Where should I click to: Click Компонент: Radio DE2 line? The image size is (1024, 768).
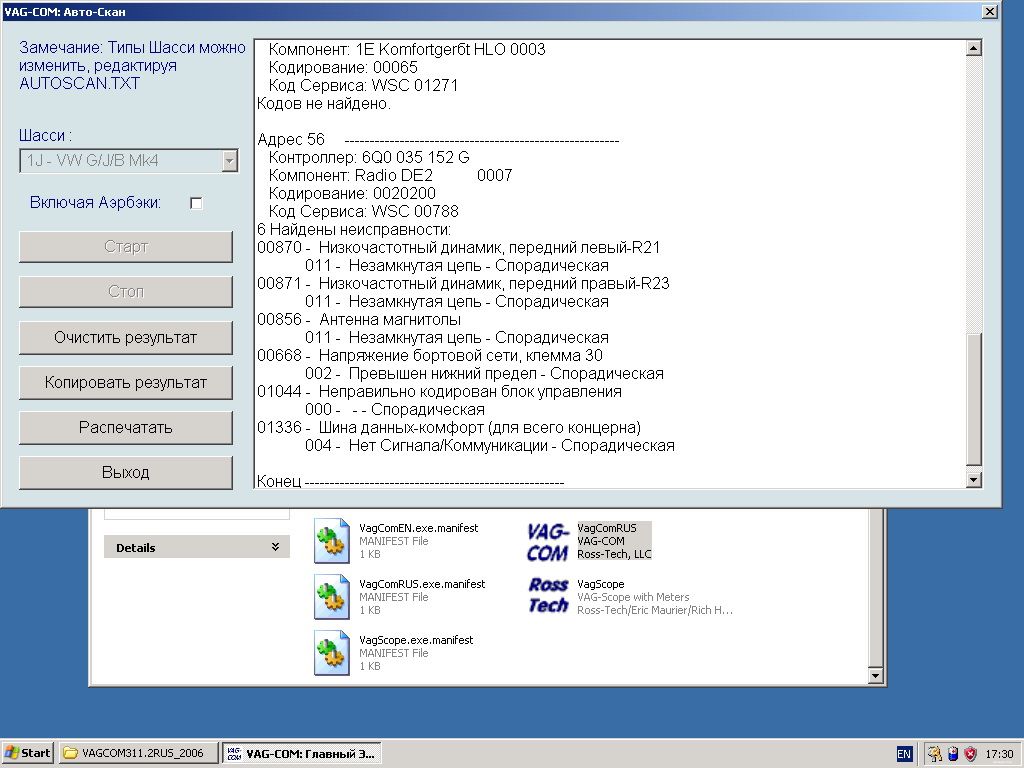tap(391, 175)
